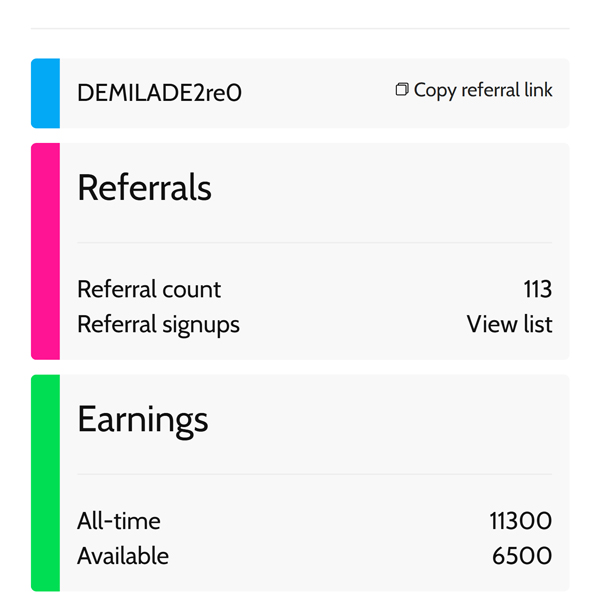The width and height of the screenshot is (600, 600).
Task: Click the divider line under Earnings heading
Action: click(x=314, y=474)
